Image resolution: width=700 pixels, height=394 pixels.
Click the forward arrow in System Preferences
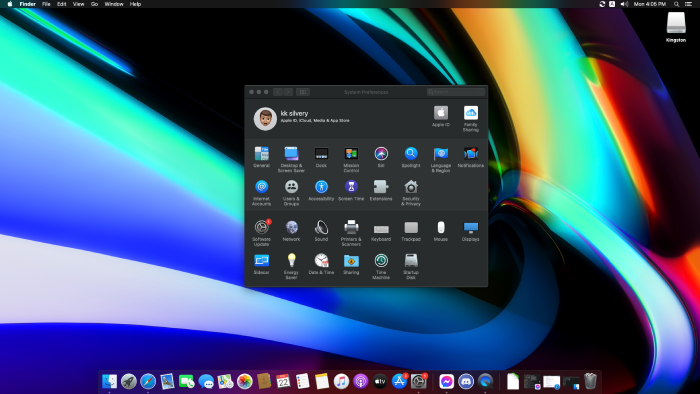[x=288, y=92]
